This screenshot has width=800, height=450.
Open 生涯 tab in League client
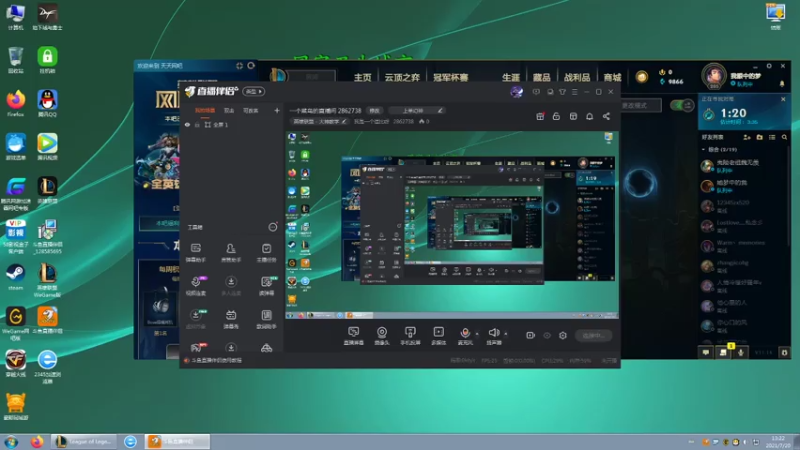[x=510, y=78]
